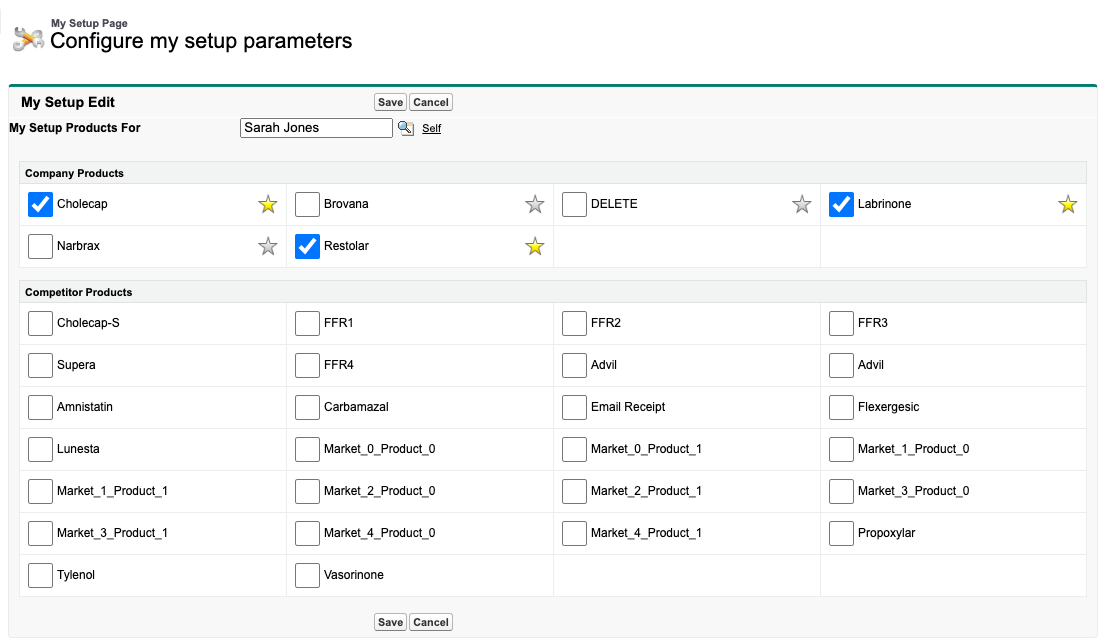1101x641 pixels.
Task: Star the Narbrax product
Action: pyautogui.click(x=267, y=247)
